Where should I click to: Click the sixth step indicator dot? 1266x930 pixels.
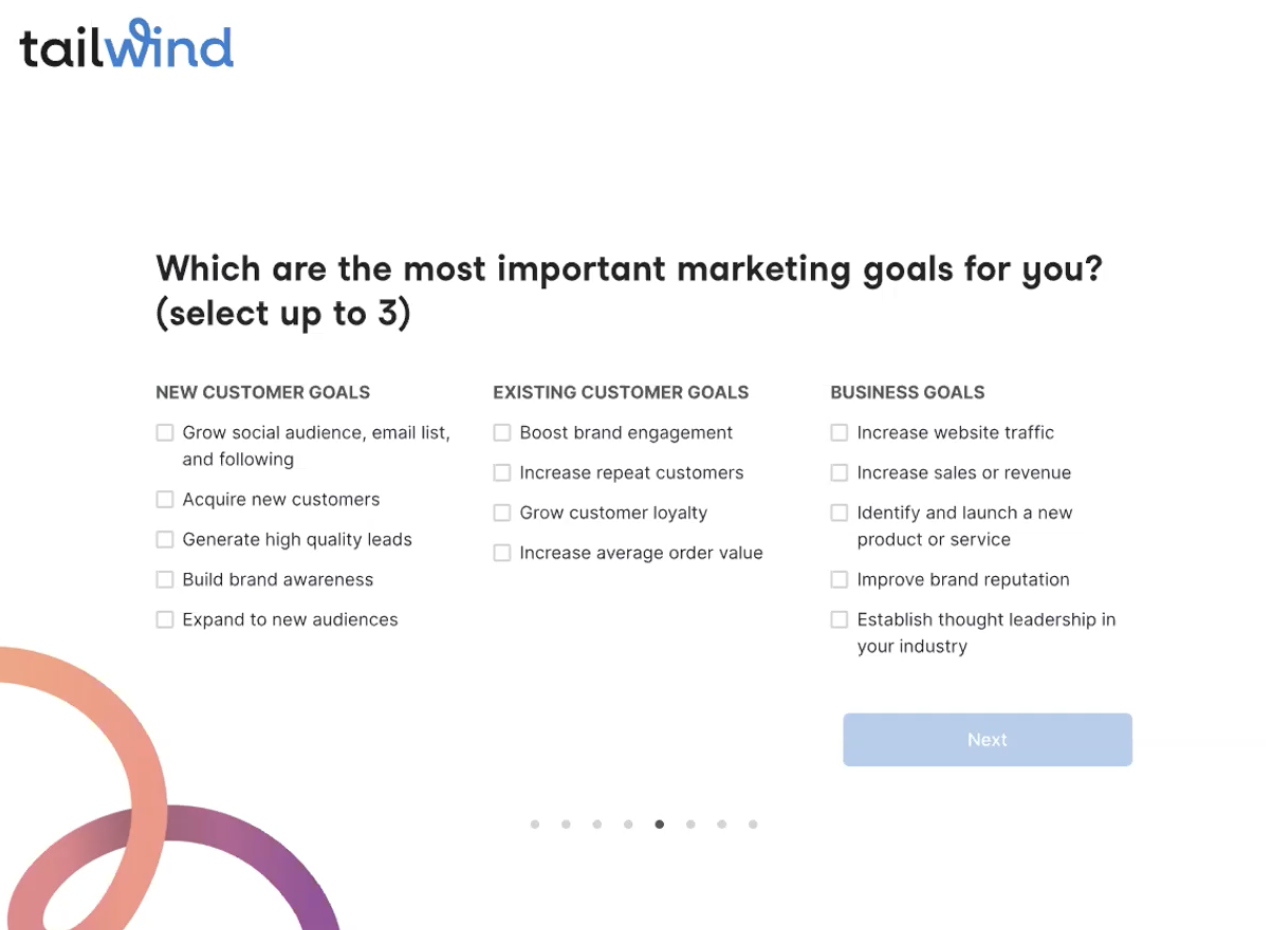coord(690,825)
